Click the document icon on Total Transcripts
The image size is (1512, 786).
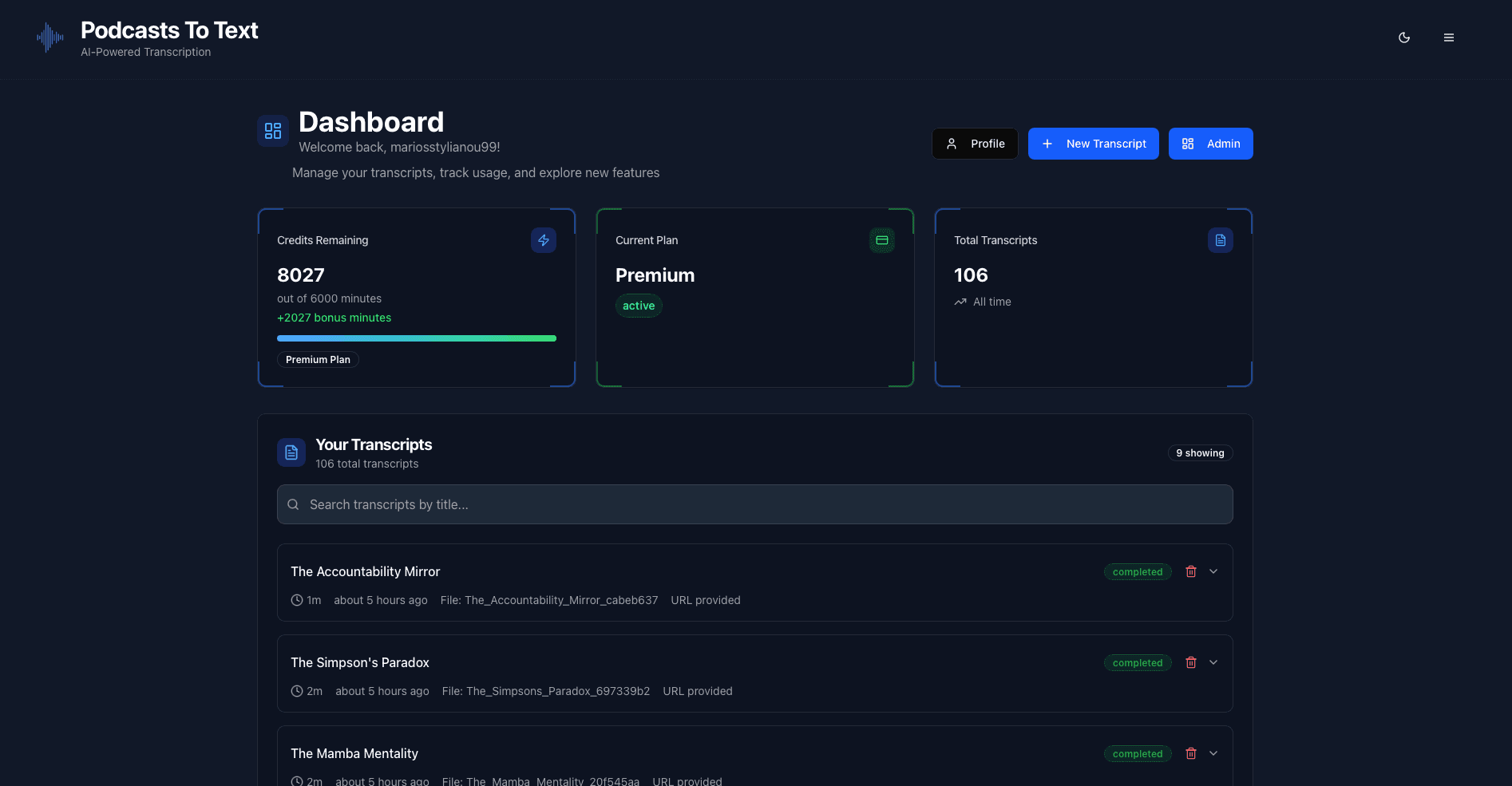point(1220,240)
